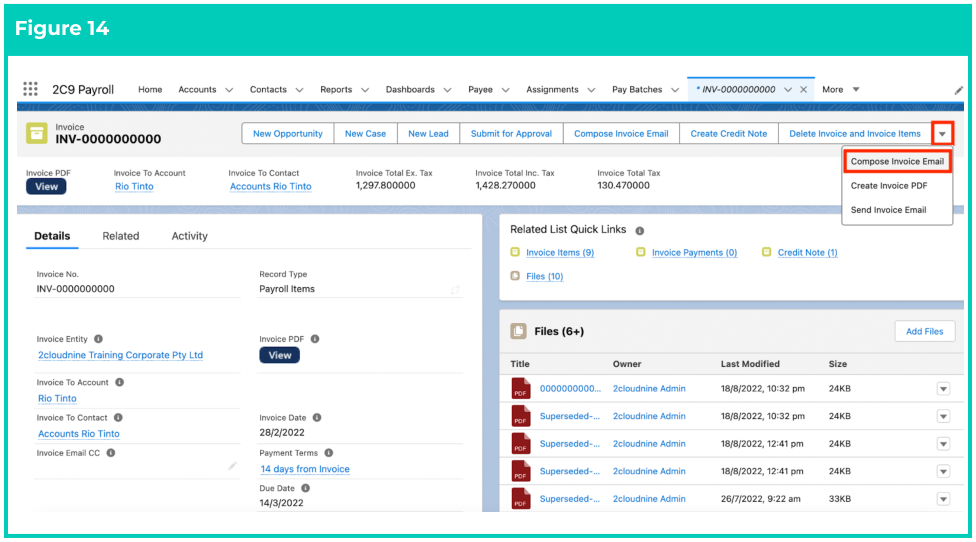The image size is (976, 542).
Task: Click the Files panel header icon
Action: click(518, 331)
